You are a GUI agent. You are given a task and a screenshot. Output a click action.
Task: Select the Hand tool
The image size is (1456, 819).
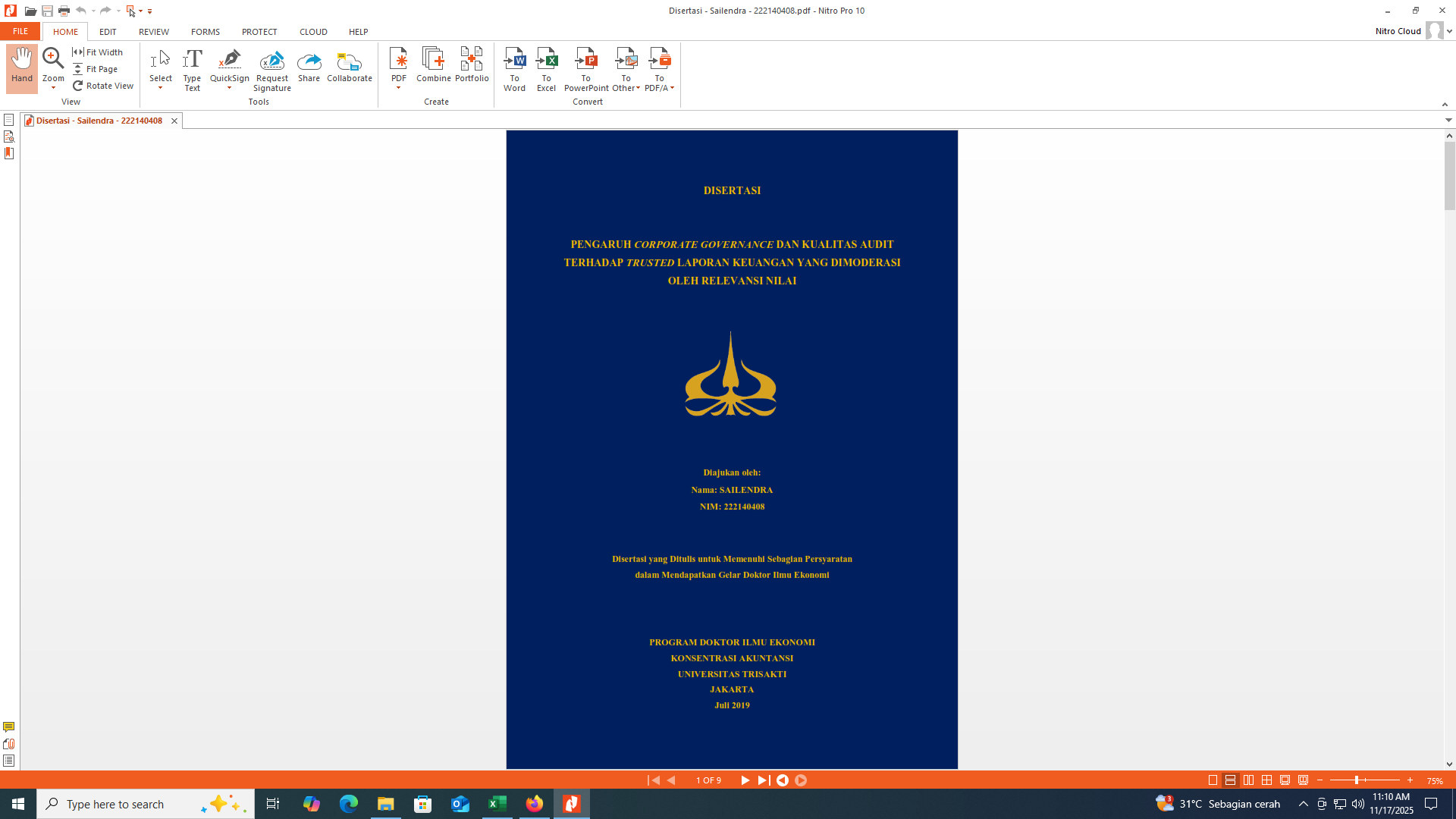(22, 67)
